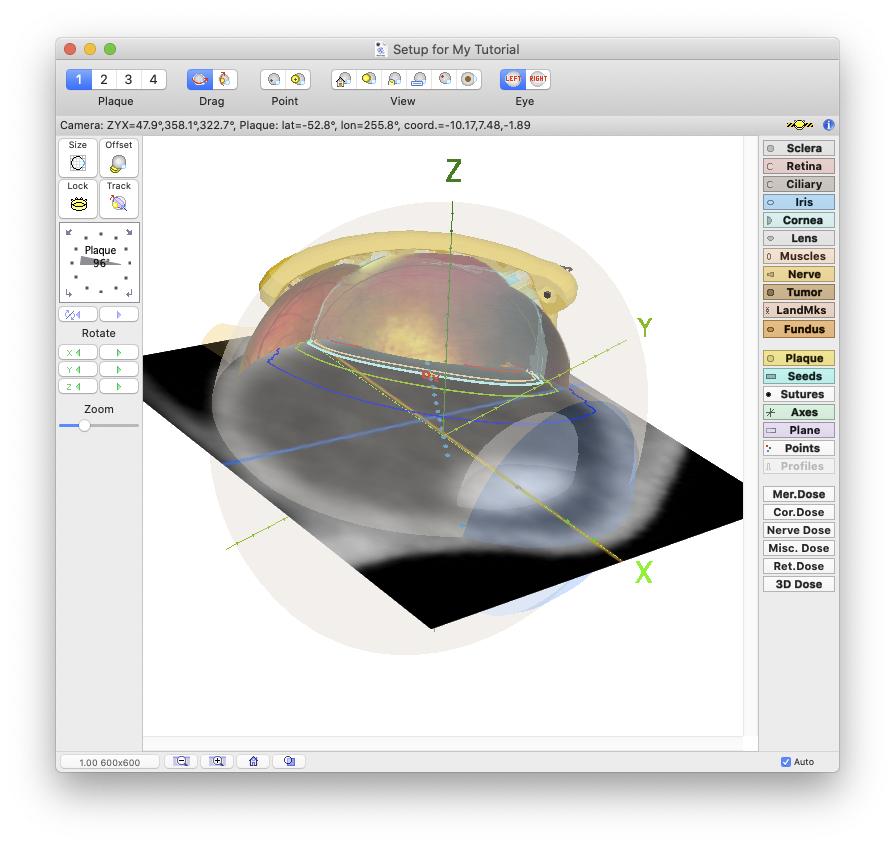Image resolution: width=895 pixels, height=846 pixels.
Task: Toggle Sclera visibility
Action: coord(799,148)
